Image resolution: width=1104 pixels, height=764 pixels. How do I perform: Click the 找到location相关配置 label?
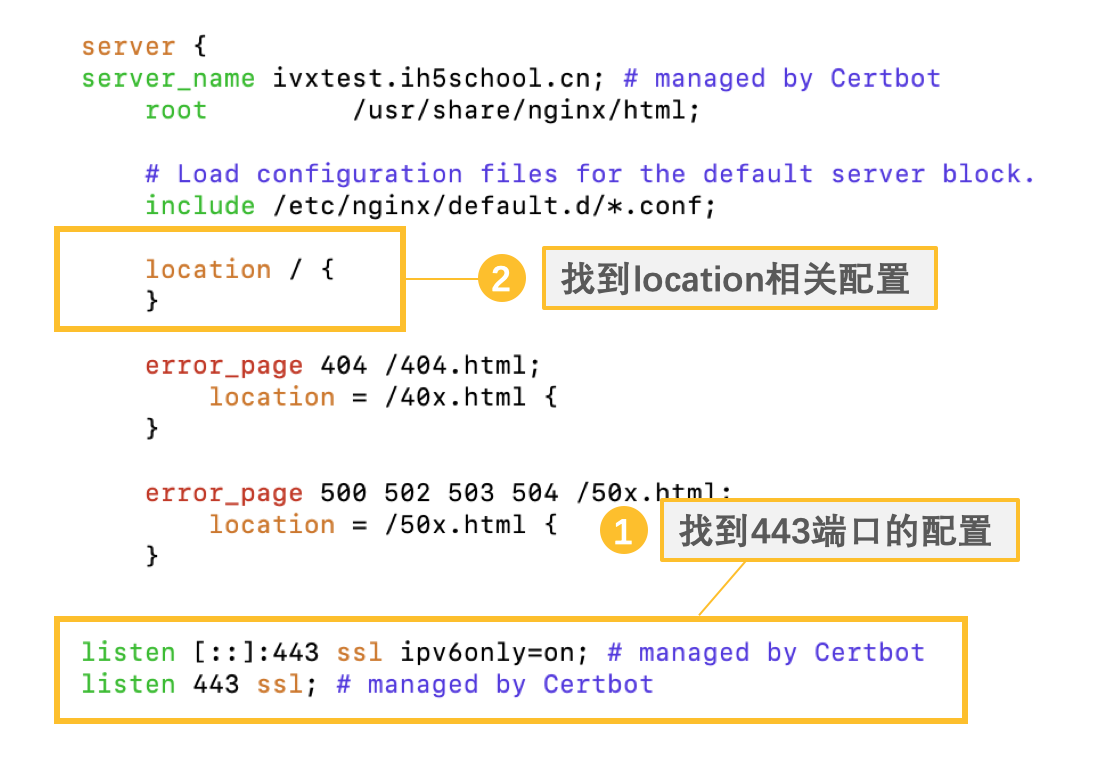pyautogui.click(x=739, y=279)
